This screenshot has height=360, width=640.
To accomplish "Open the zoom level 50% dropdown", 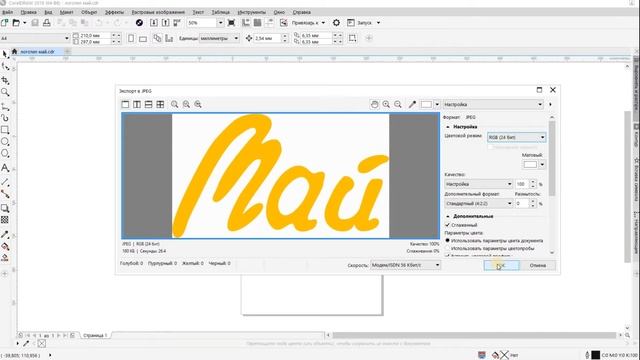I will (x=220, y=23).
